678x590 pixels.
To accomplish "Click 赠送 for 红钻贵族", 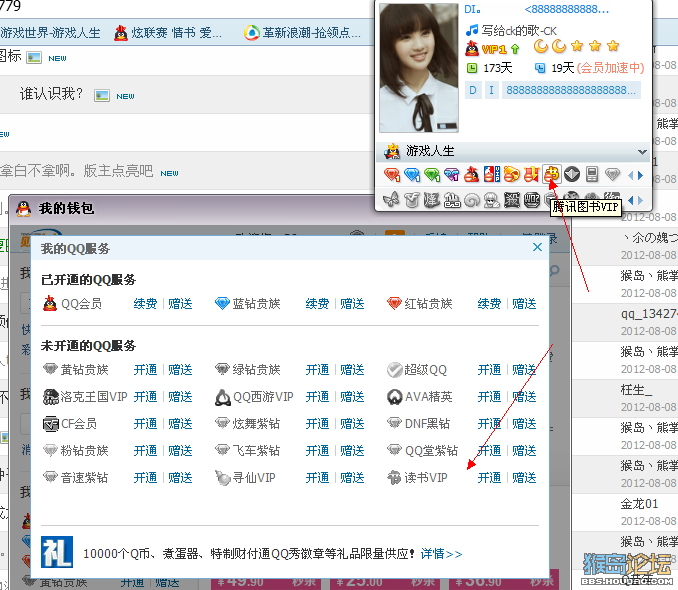I will point(524,304).
